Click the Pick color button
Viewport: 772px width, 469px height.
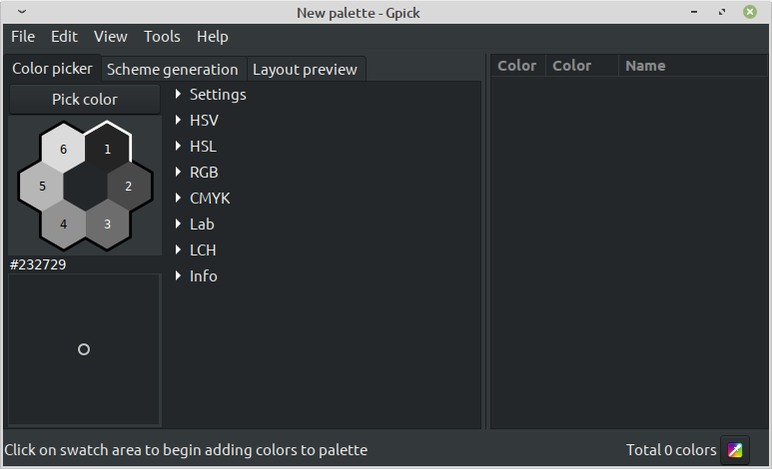[85, 99]
